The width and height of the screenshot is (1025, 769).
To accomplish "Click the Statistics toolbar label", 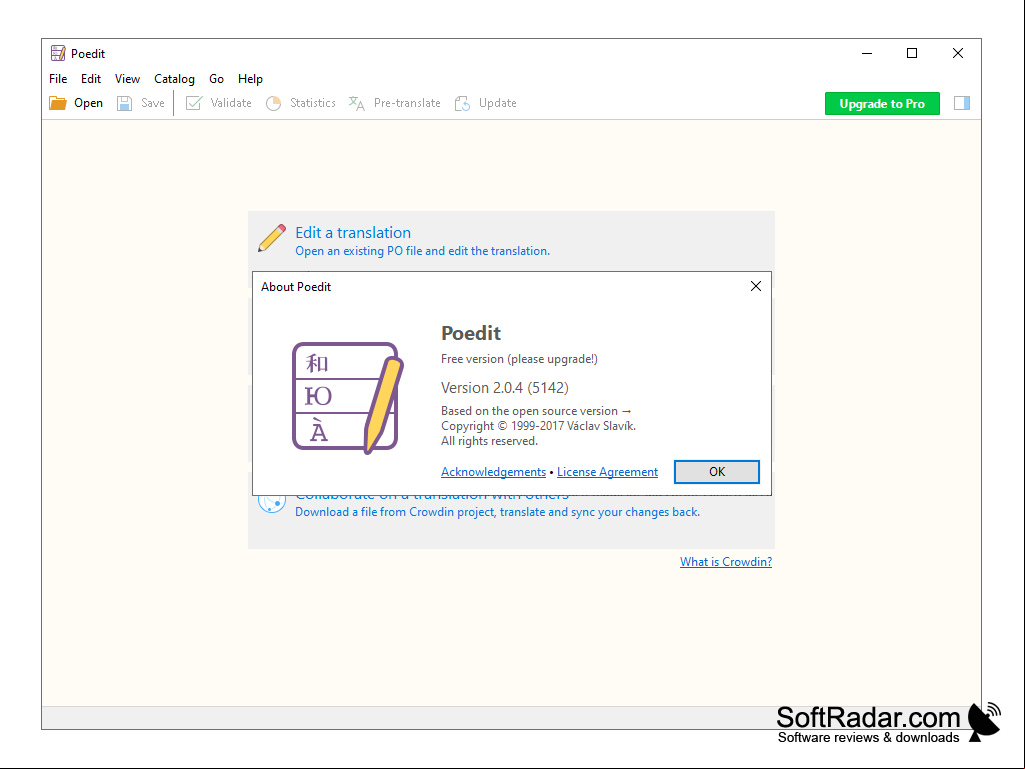I will 312,103.
